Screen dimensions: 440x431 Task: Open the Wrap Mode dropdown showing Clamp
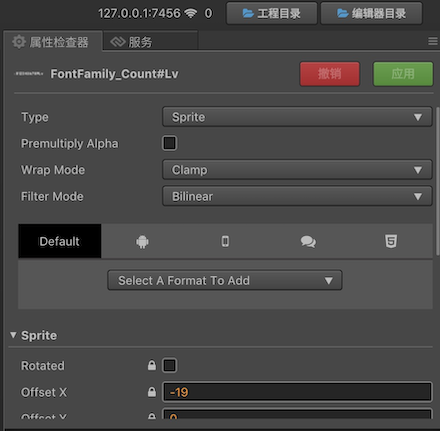tap(297, 170)
